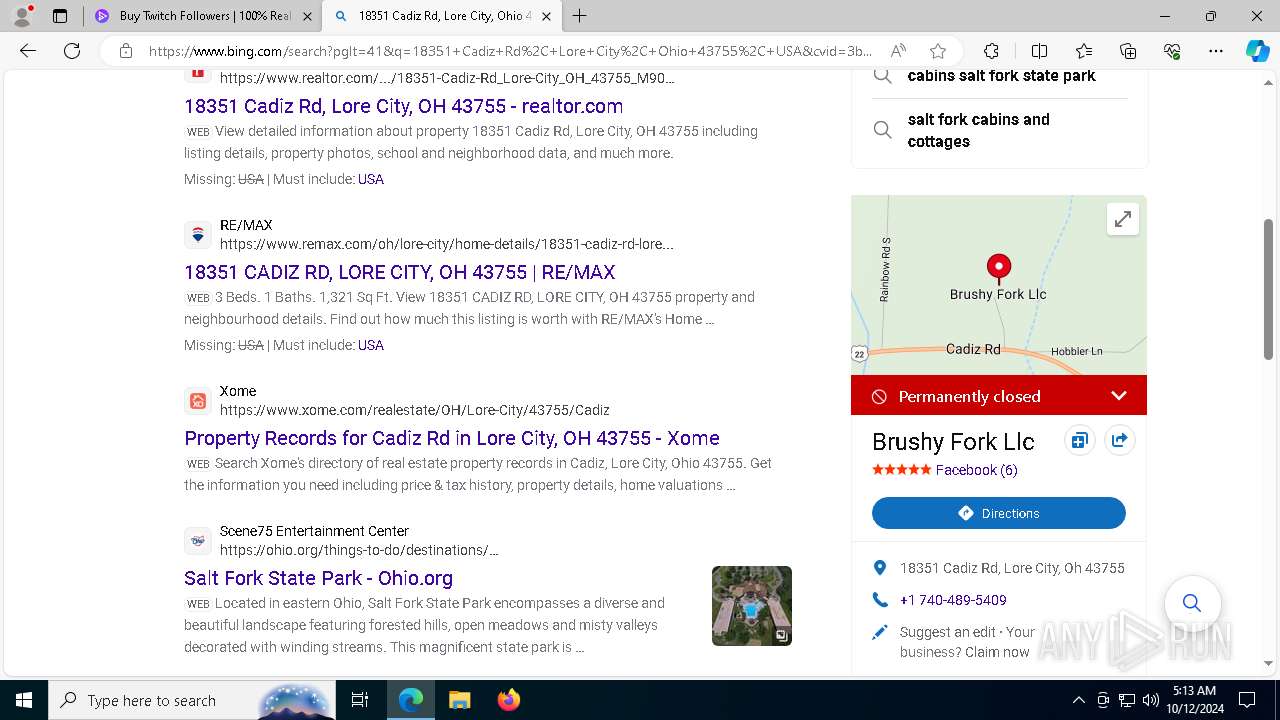Click the map pin on Brushy Fork Llc

coord(998,268)
